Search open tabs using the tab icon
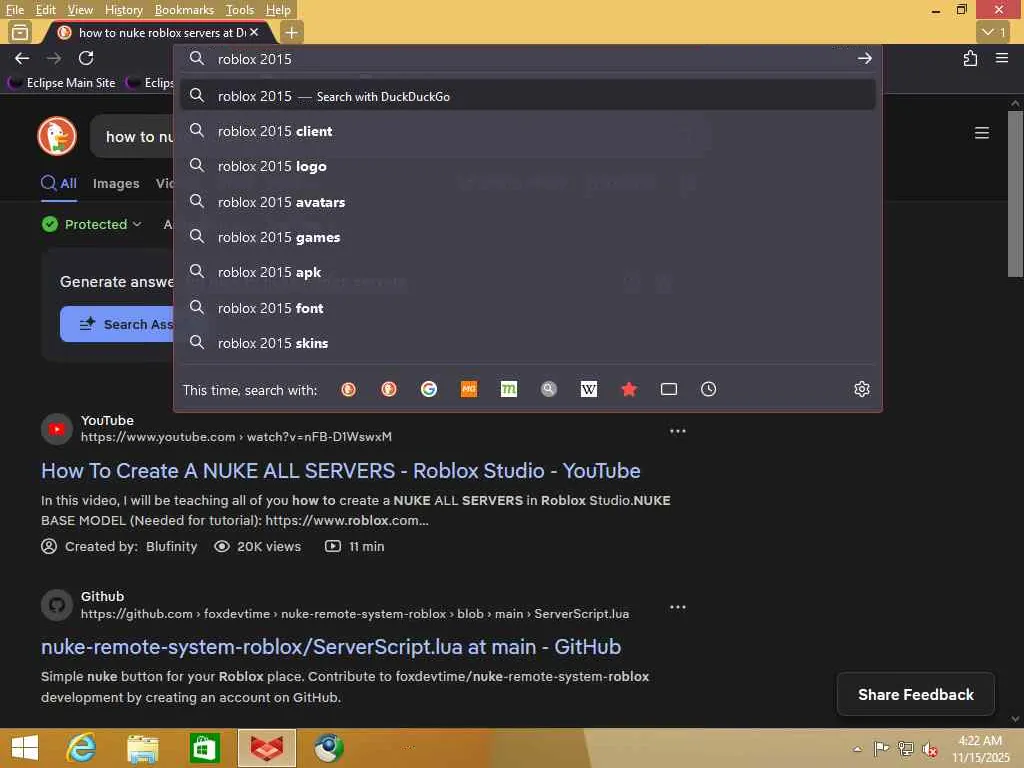1024x768 pixels. point(669,389)
